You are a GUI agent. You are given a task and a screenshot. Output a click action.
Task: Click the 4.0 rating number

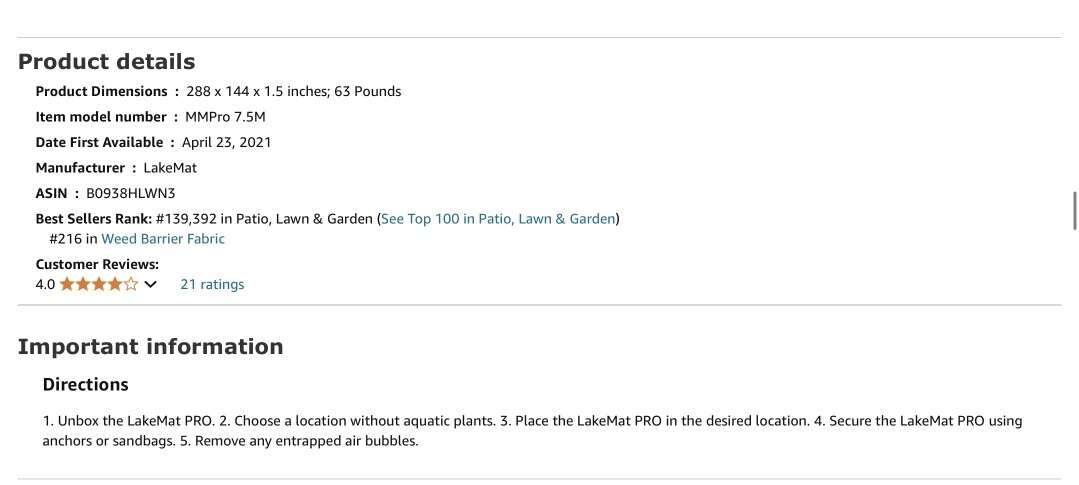coord(45,284)
